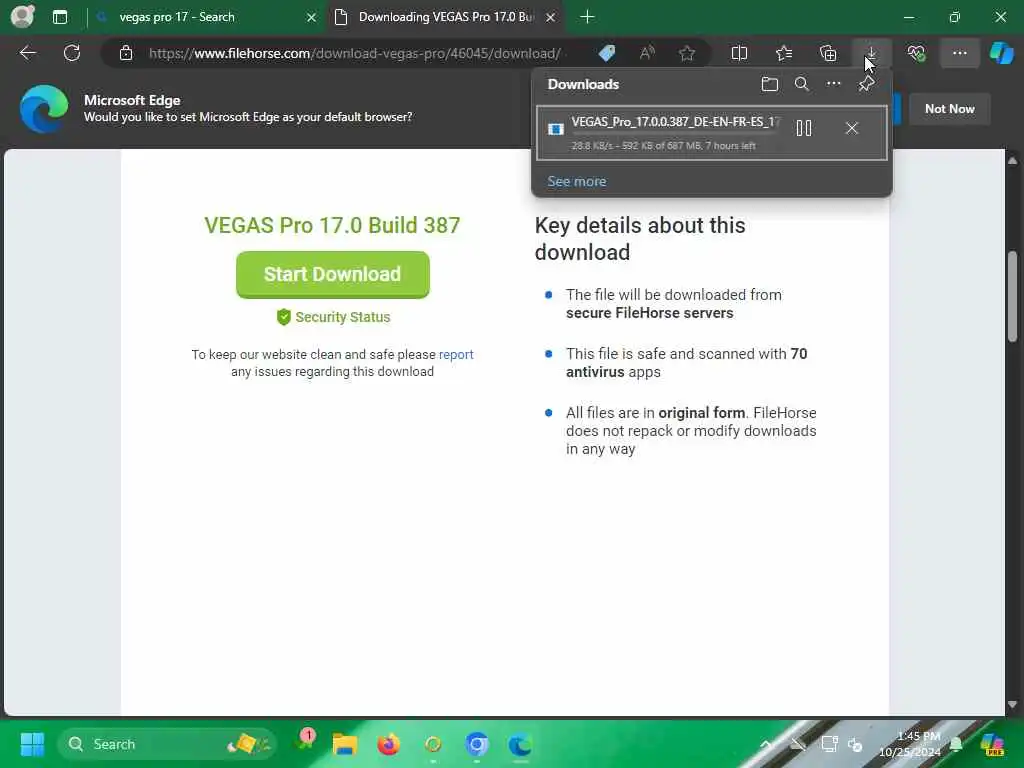This screenshot has width=1024, height=768.
Task: Open the Collections icon
Action: point(828,53)
